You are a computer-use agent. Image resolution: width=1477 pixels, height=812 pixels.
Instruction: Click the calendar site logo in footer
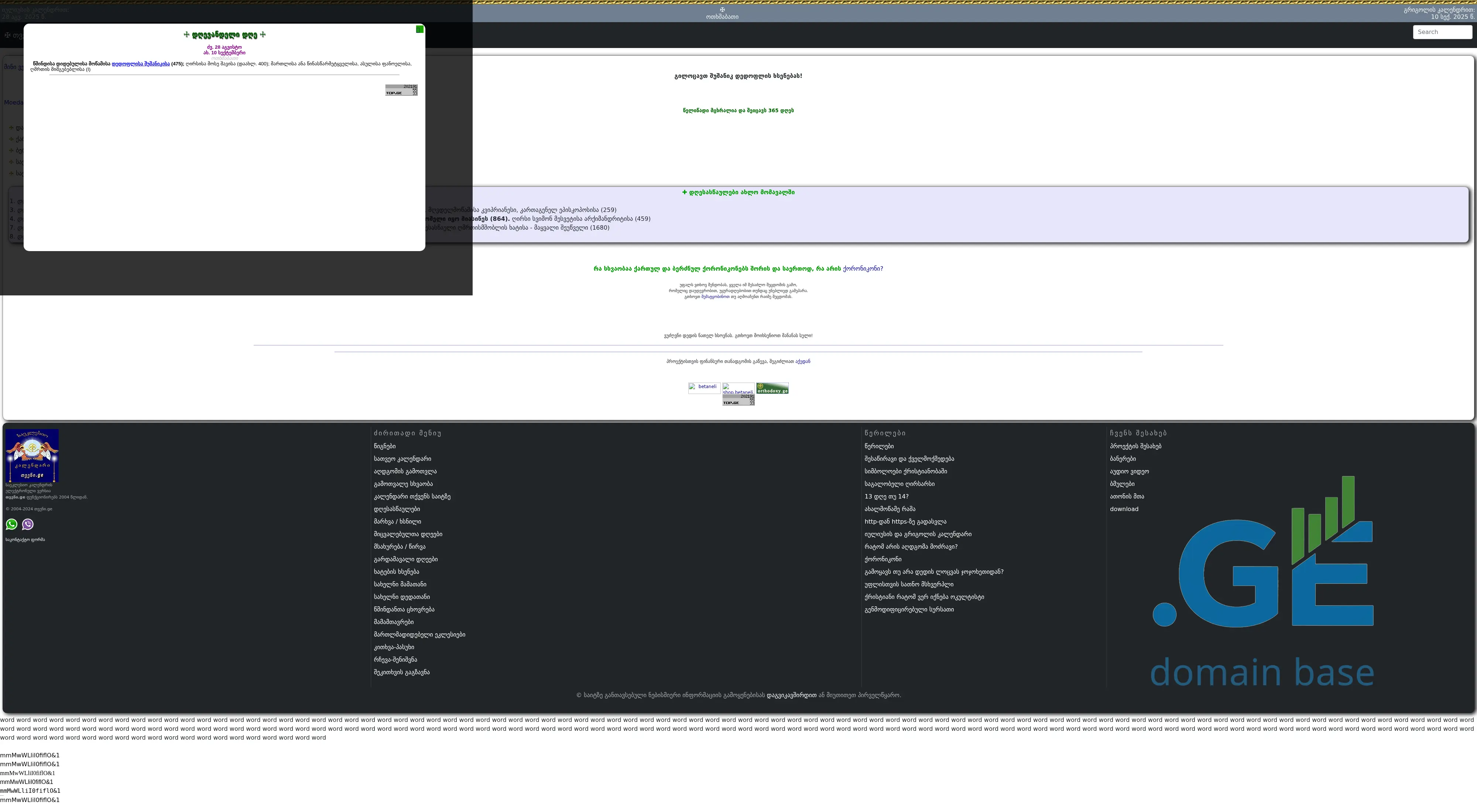click(x=32, y=455)
